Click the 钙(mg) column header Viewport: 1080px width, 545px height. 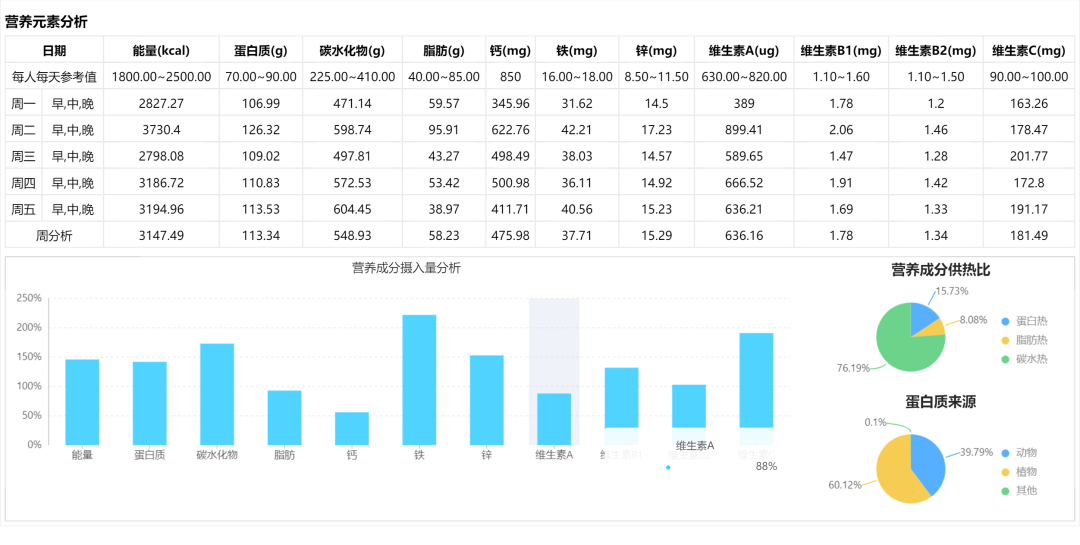(x=510, y=50)
